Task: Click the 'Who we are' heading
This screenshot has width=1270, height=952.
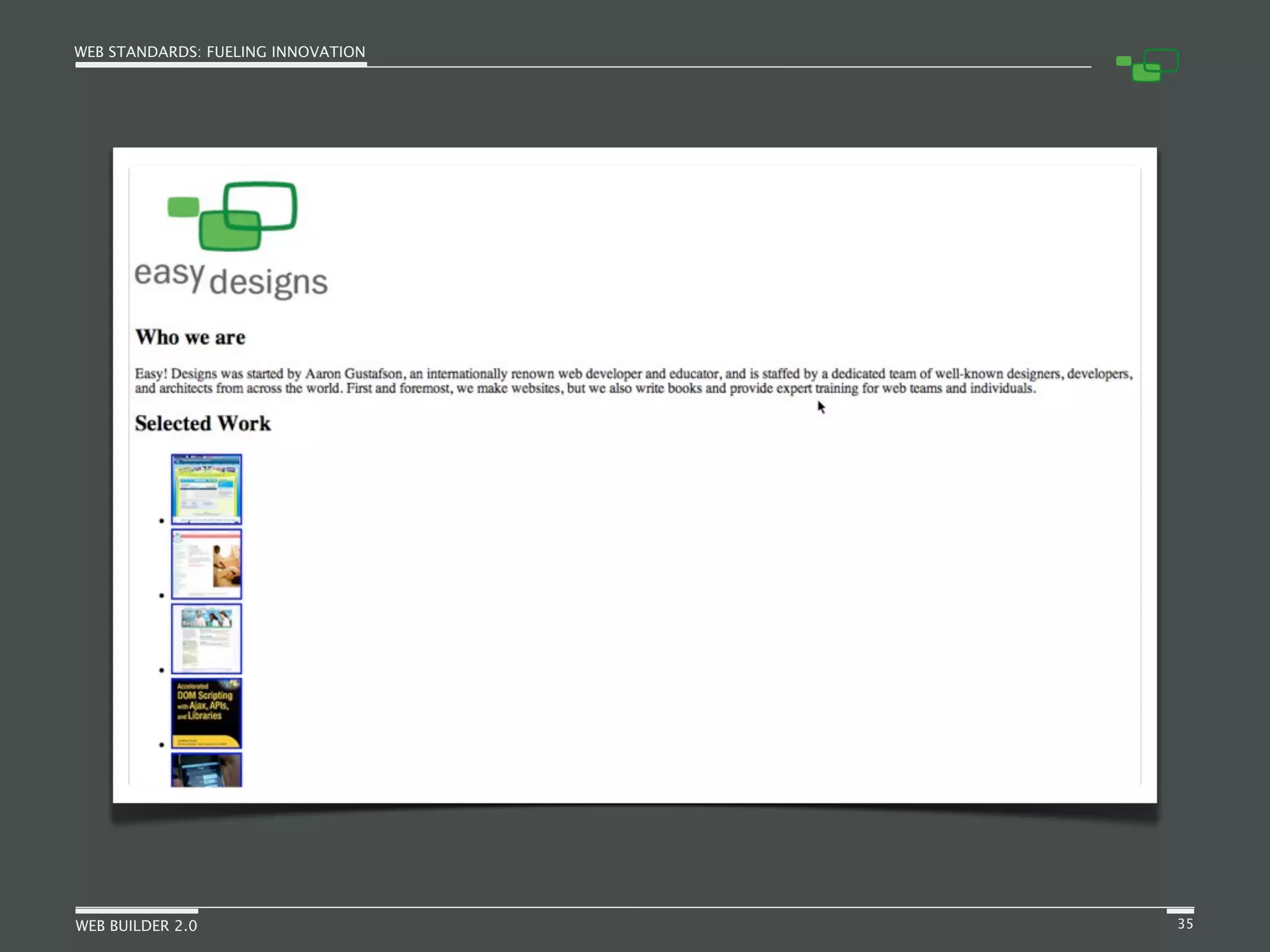Action: pyautogui.click(x=190, y=337)
